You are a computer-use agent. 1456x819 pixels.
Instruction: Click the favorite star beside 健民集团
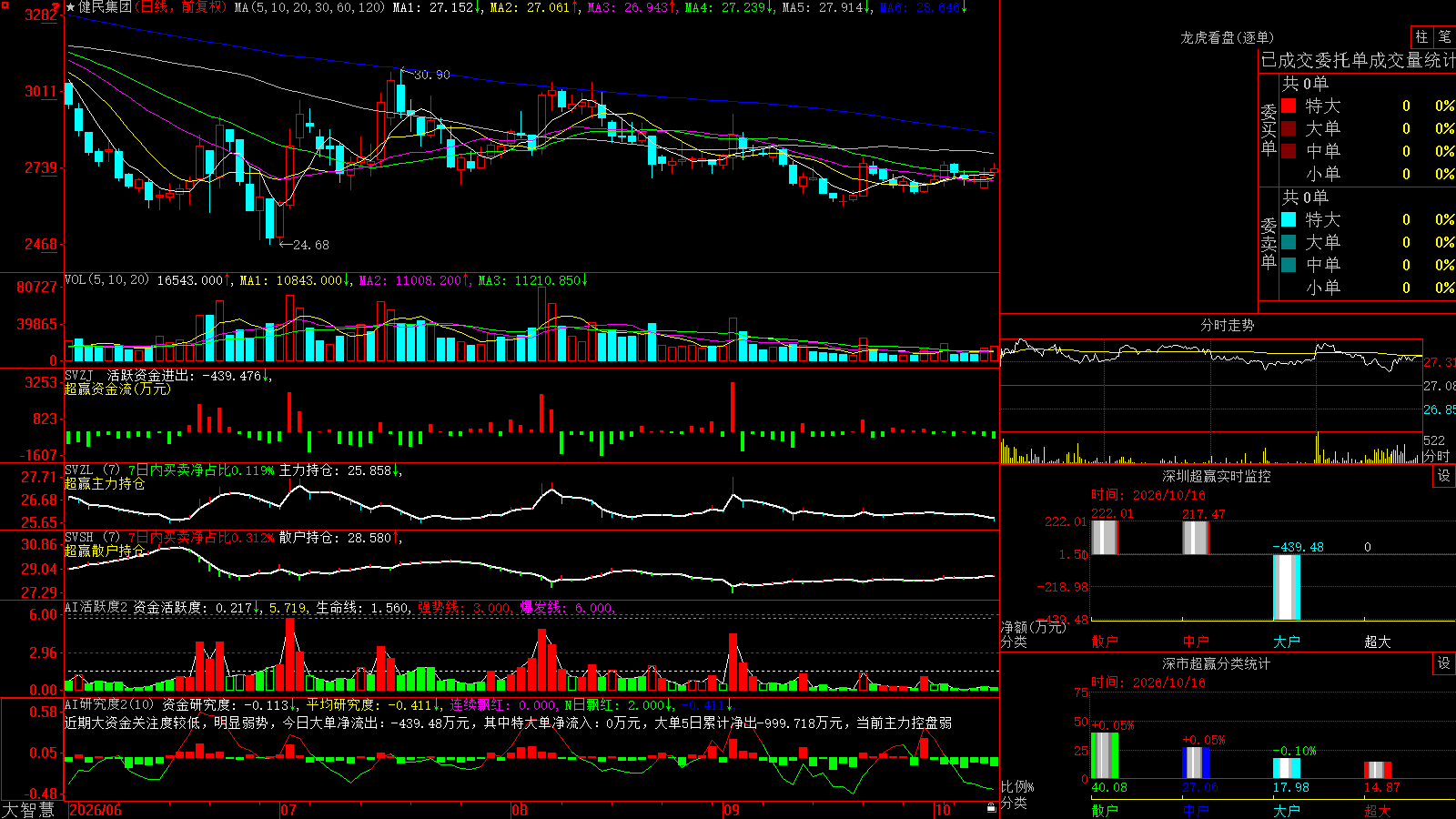point(70,7)
